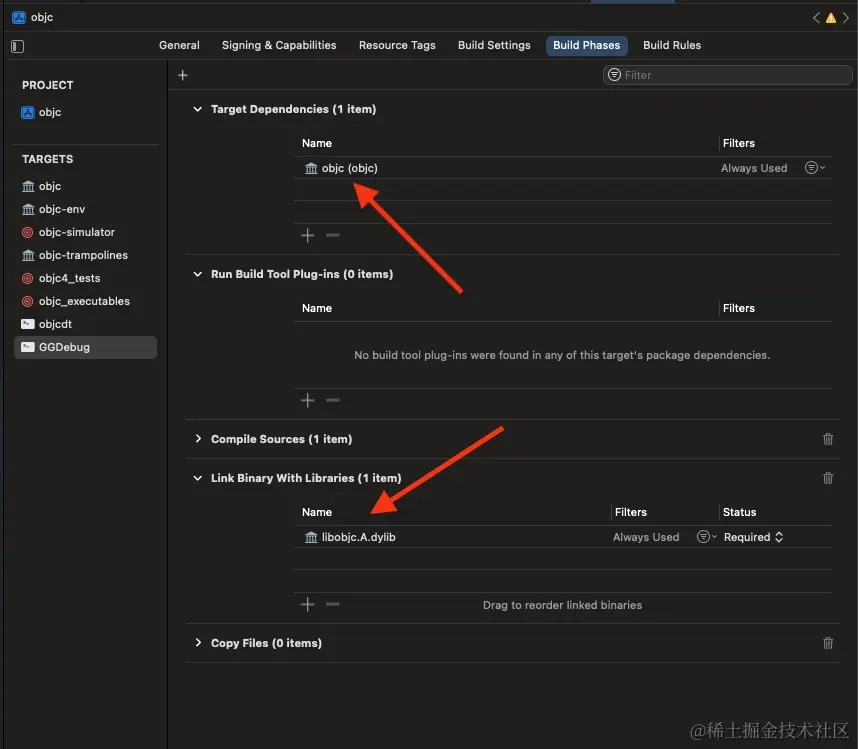Remove build tool plug-in with minus button
This screenshot has width=858, height=749.
(333, 401)
